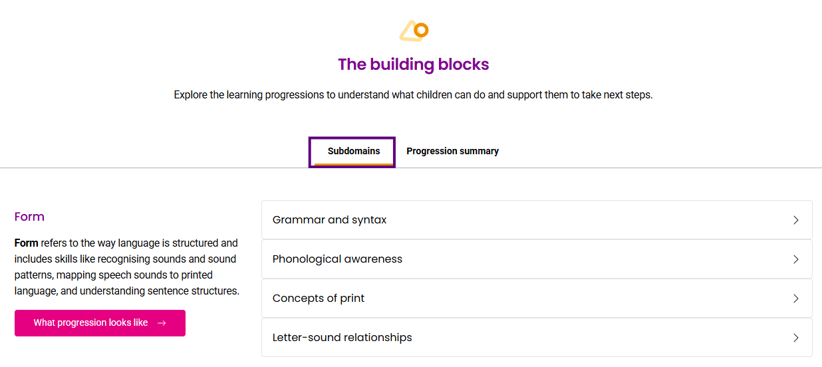Click The building blocks title

(413, 64)
